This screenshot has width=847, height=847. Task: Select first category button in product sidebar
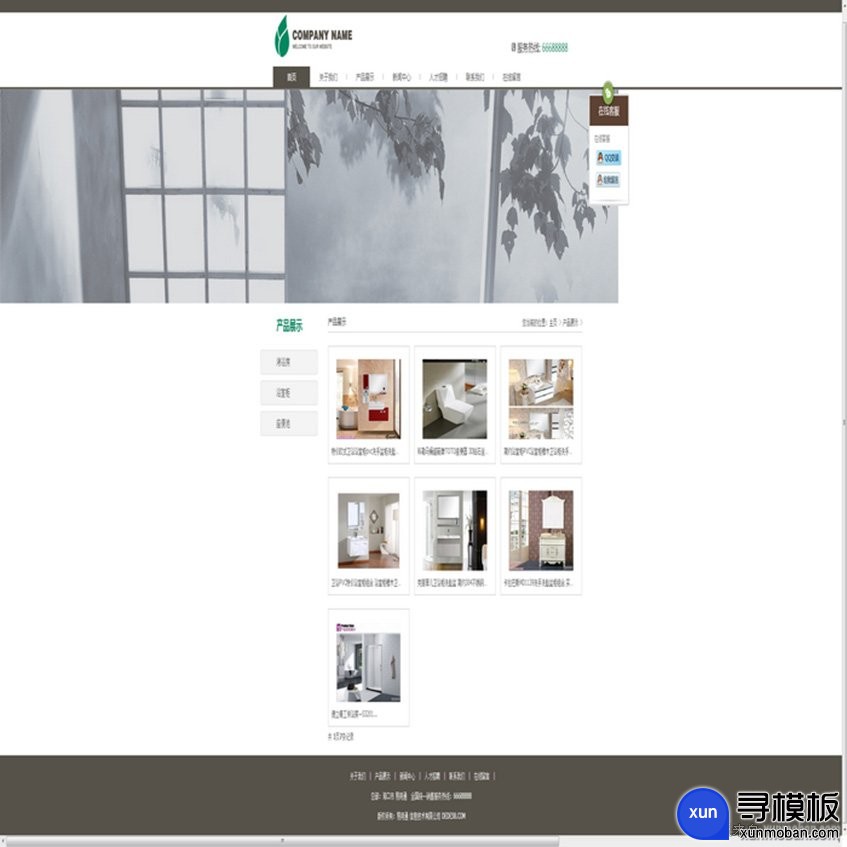[x=289, y=362]
